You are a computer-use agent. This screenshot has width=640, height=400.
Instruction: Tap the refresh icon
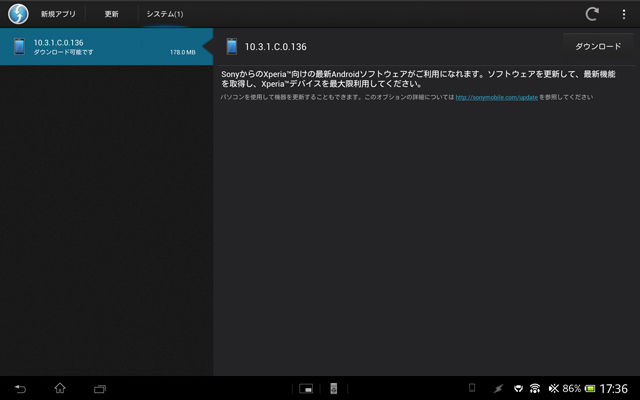click(592, 14)
